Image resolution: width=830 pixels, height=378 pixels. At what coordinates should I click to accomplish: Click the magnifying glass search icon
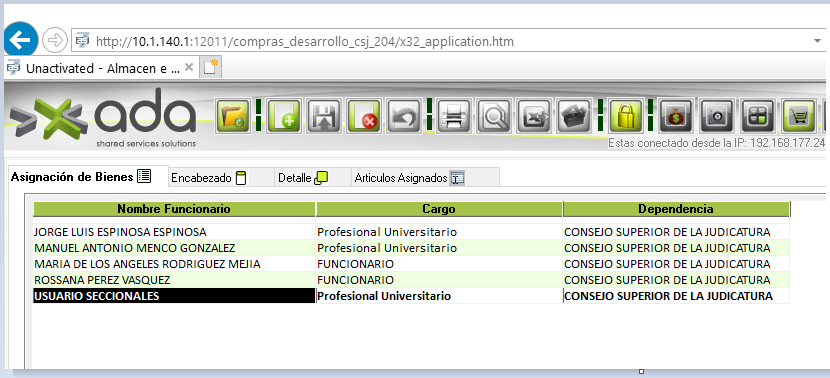coord(493,116)
